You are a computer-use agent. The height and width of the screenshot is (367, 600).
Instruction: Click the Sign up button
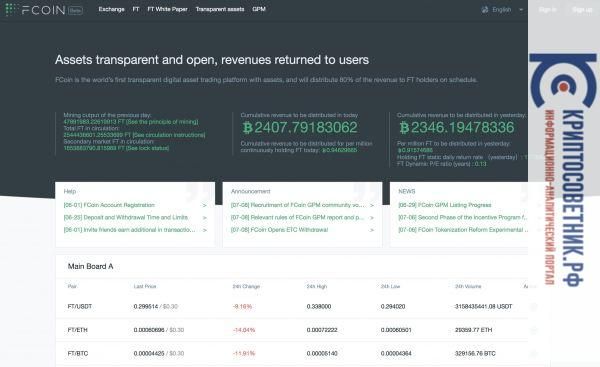[582, 10]
